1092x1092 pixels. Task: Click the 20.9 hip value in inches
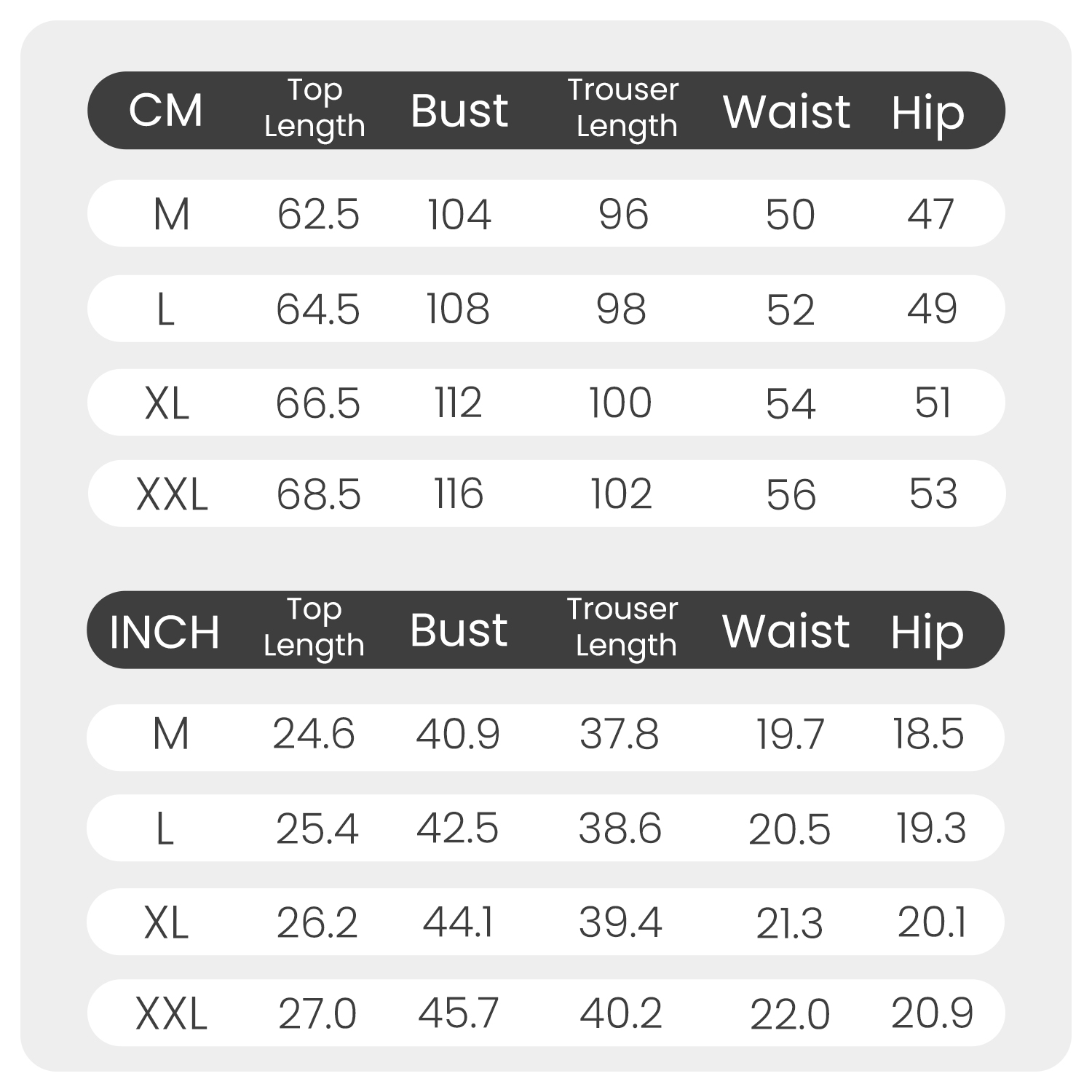click(x=932, y=1013)
